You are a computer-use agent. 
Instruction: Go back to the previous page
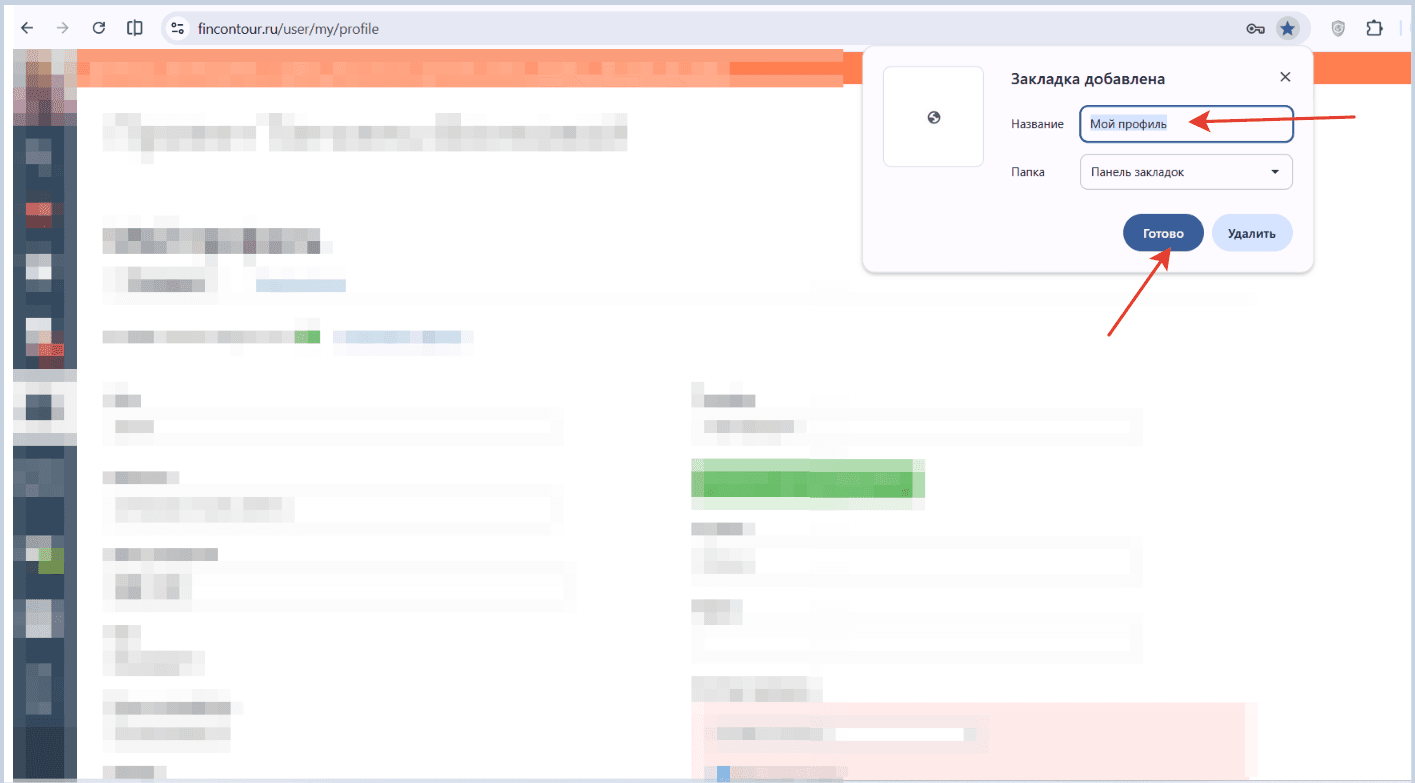point(27,28)
